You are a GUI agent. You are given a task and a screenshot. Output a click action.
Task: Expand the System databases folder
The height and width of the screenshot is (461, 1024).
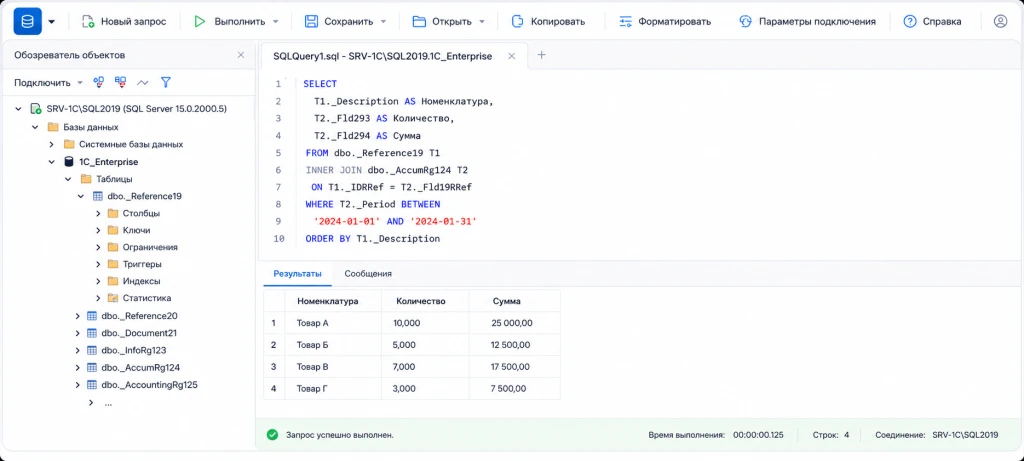(x=52, y=144)
